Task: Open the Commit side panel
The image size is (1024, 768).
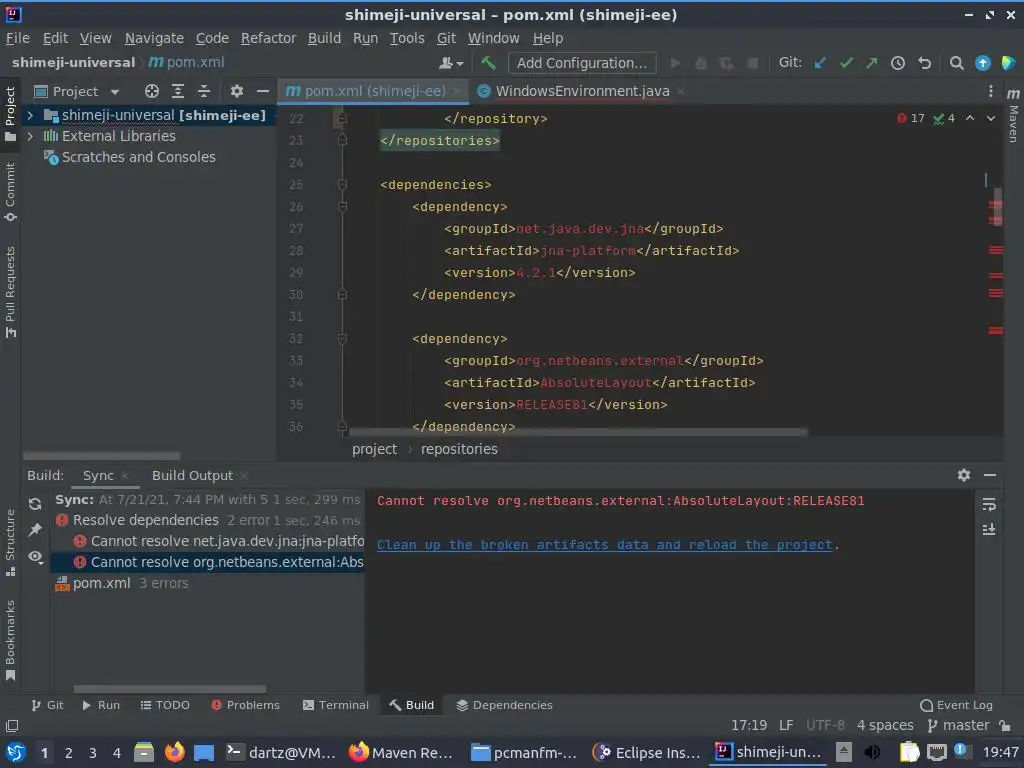Action: [10, 193]
